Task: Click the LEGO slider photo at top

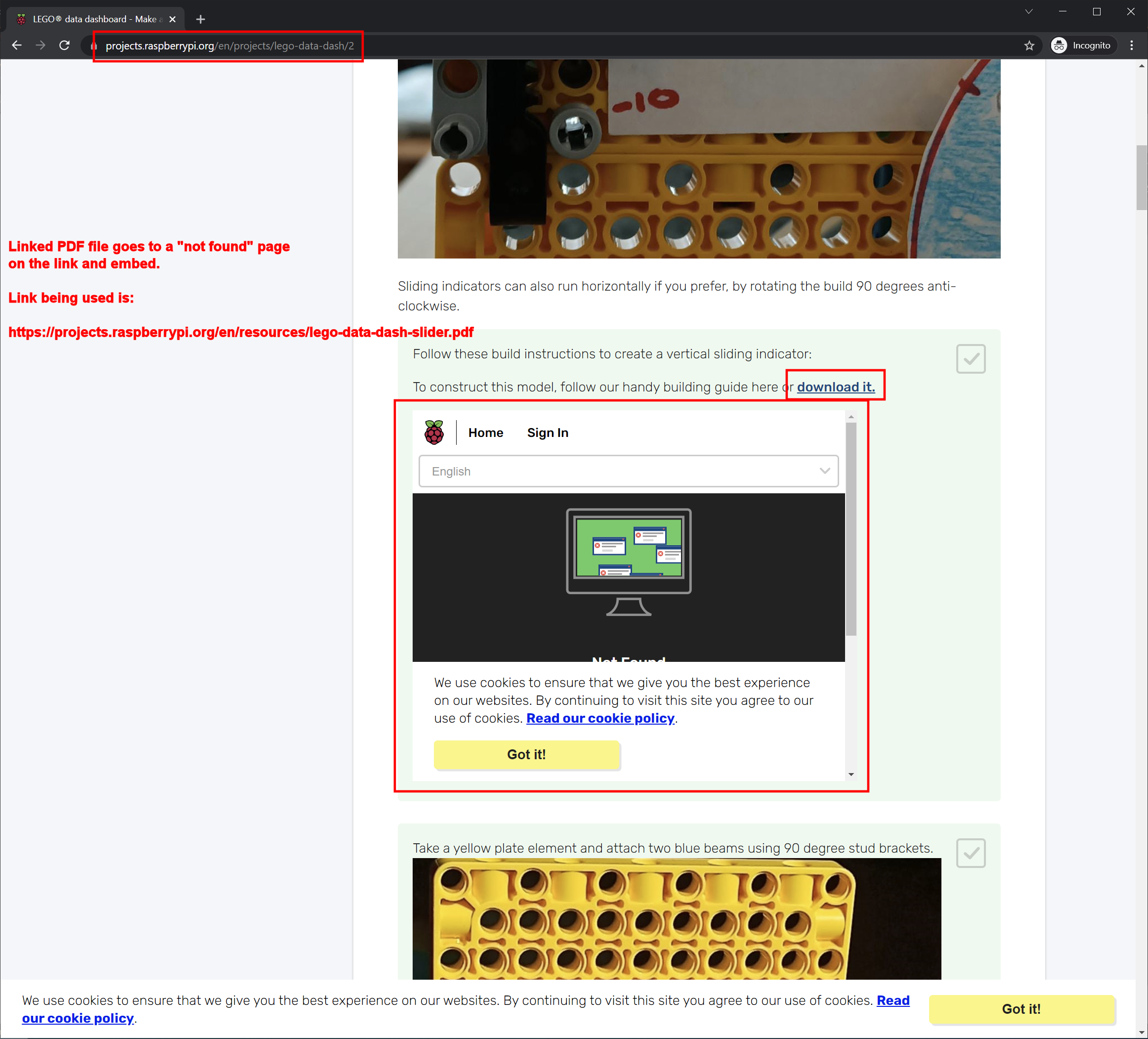Action: coord(699,159)
